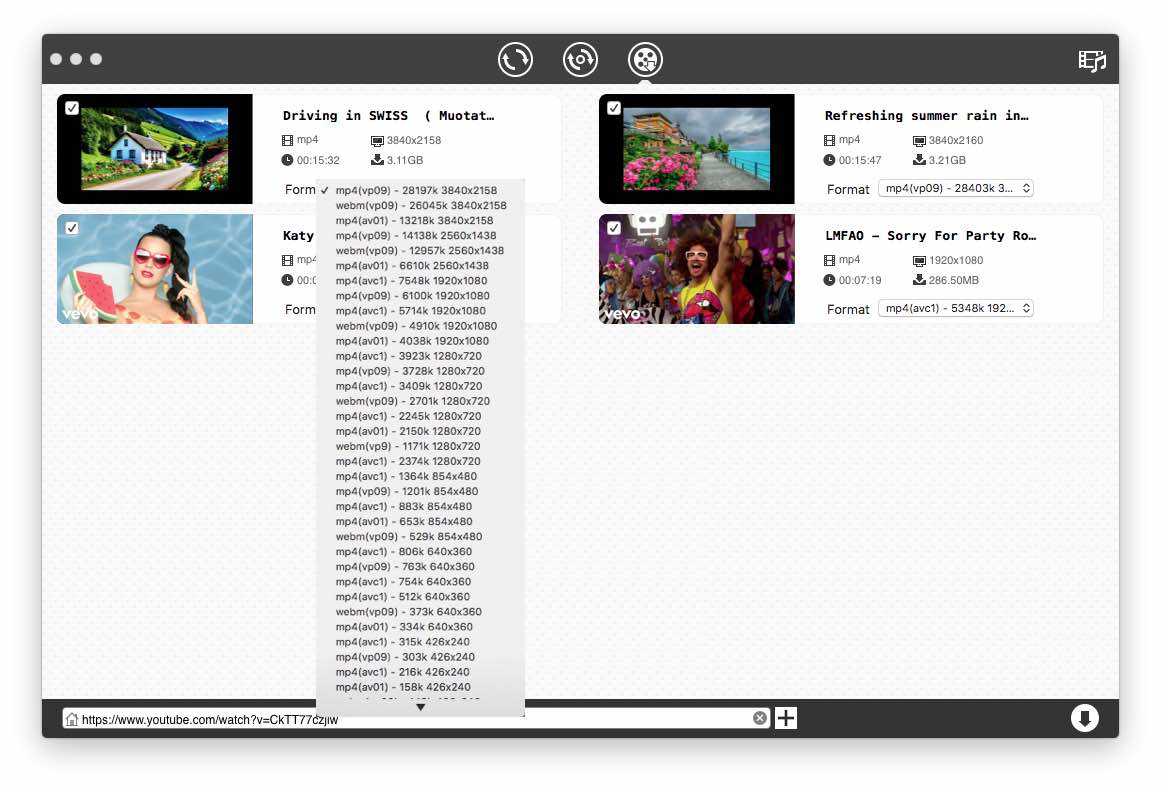Open the film reel download tab icon
Viewport: 1161px width, 788px height.
[x=645, y=59]
